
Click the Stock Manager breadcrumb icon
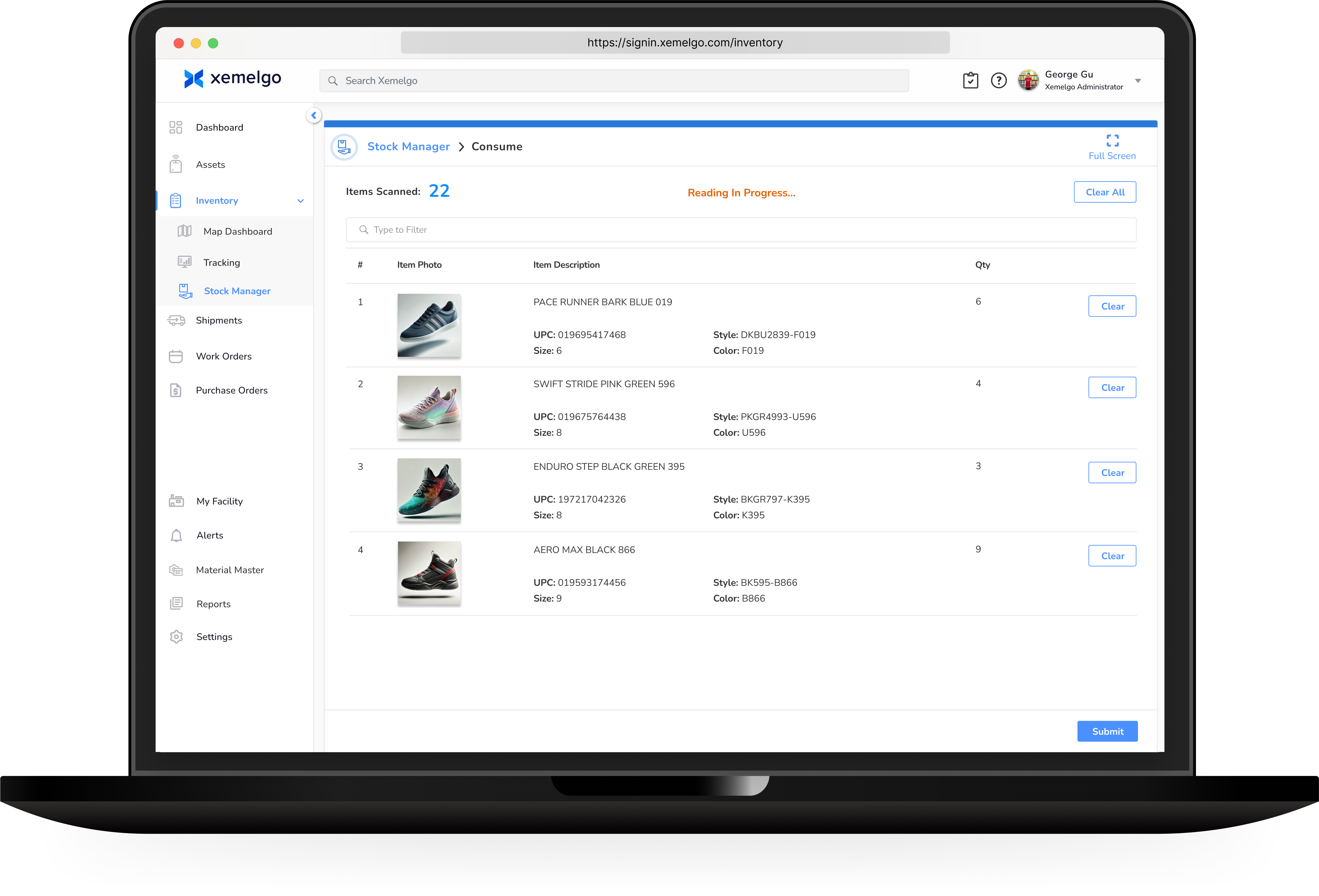(x=344, y=147)
